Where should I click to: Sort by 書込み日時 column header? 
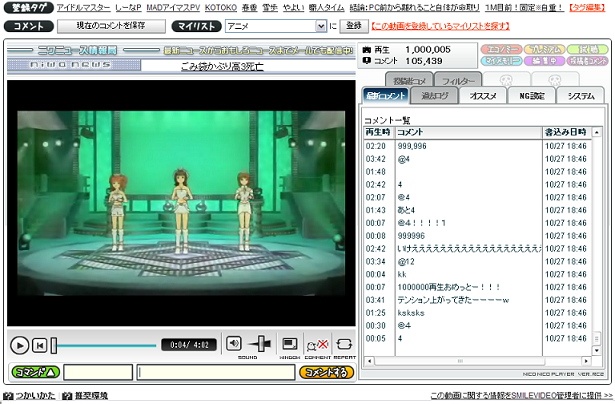pos(567,132)
